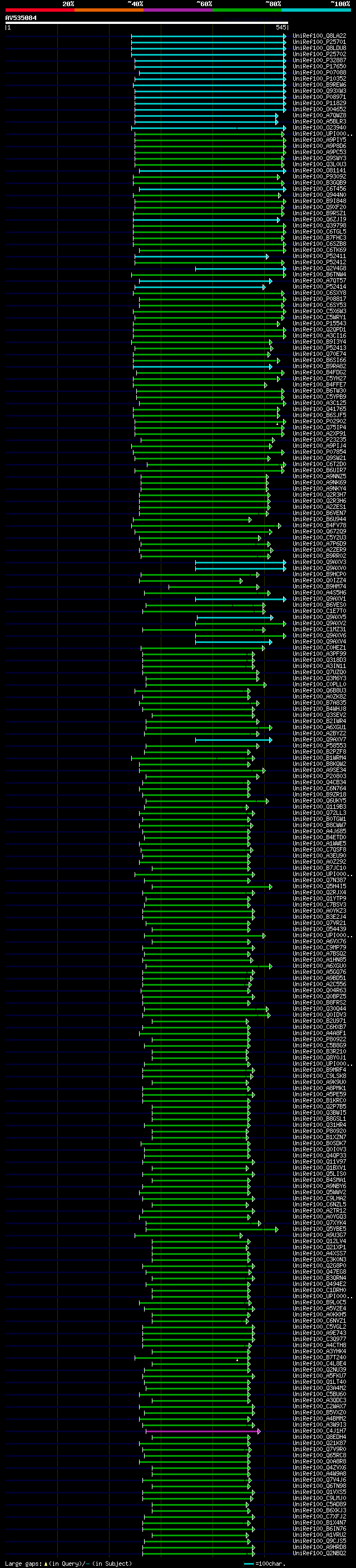The width and height of the screenshot is (356, 1568).
Task: Click the cyan ~100% identity legend segment
Action: pyautogui.click(x=316, y=10)
